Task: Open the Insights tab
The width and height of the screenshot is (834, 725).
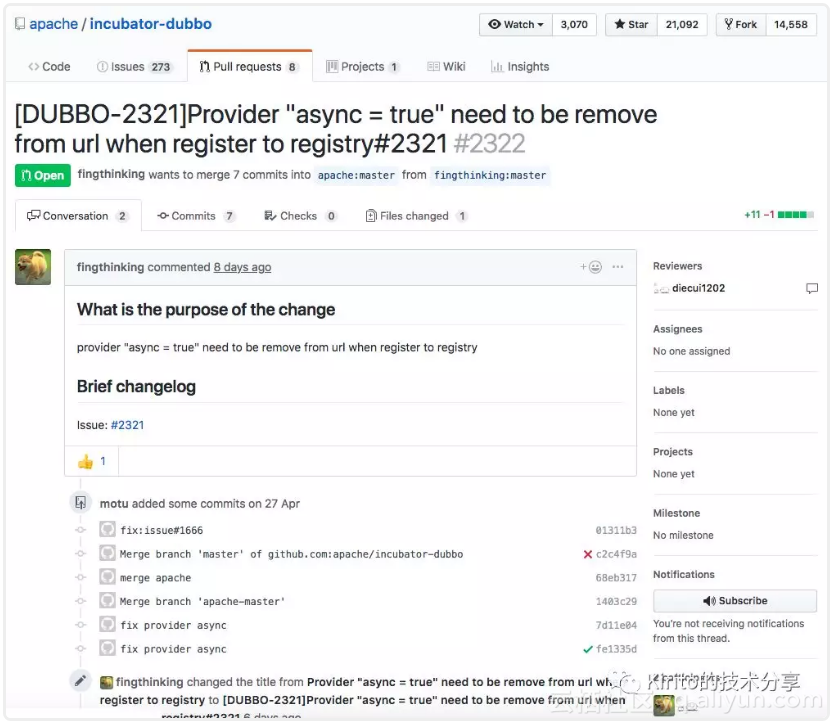Action: [520, 66]
